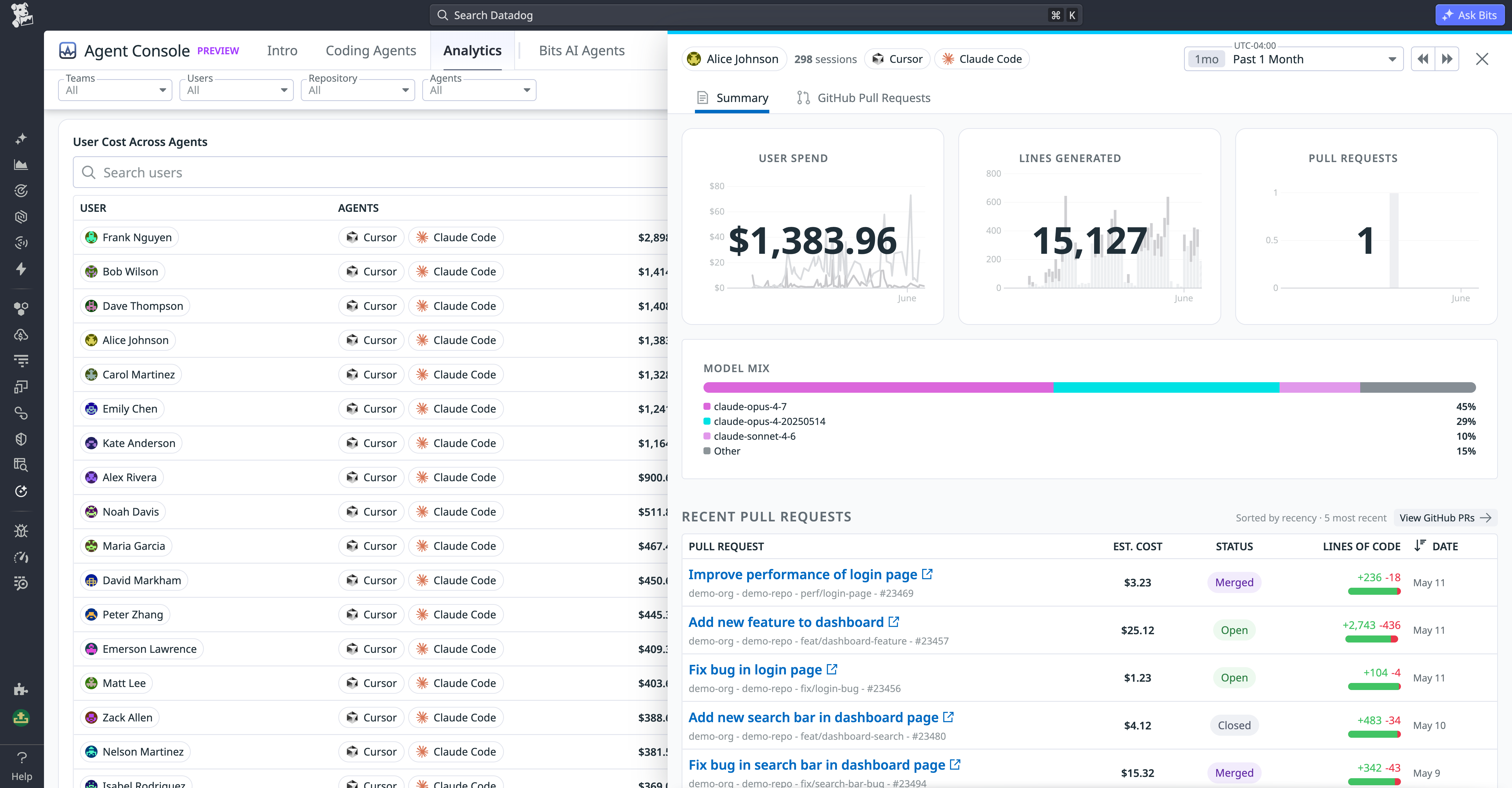The width and height of the screenshot is (1512, 788).
Task: Open the S-curve arrow sidebar icon
Action: coord(21,413)
